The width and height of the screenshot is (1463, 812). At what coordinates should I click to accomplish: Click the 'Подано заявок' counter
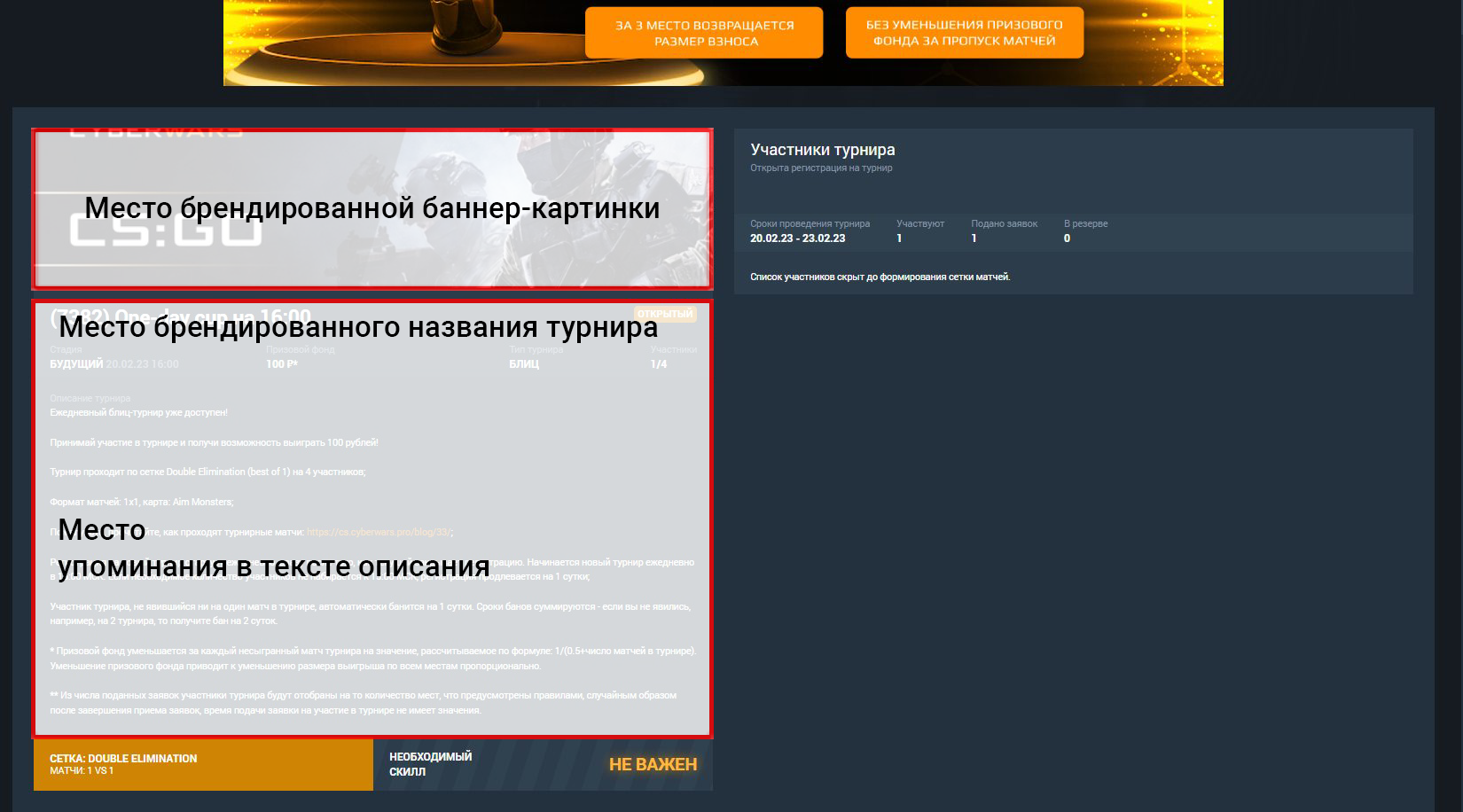1004,230
